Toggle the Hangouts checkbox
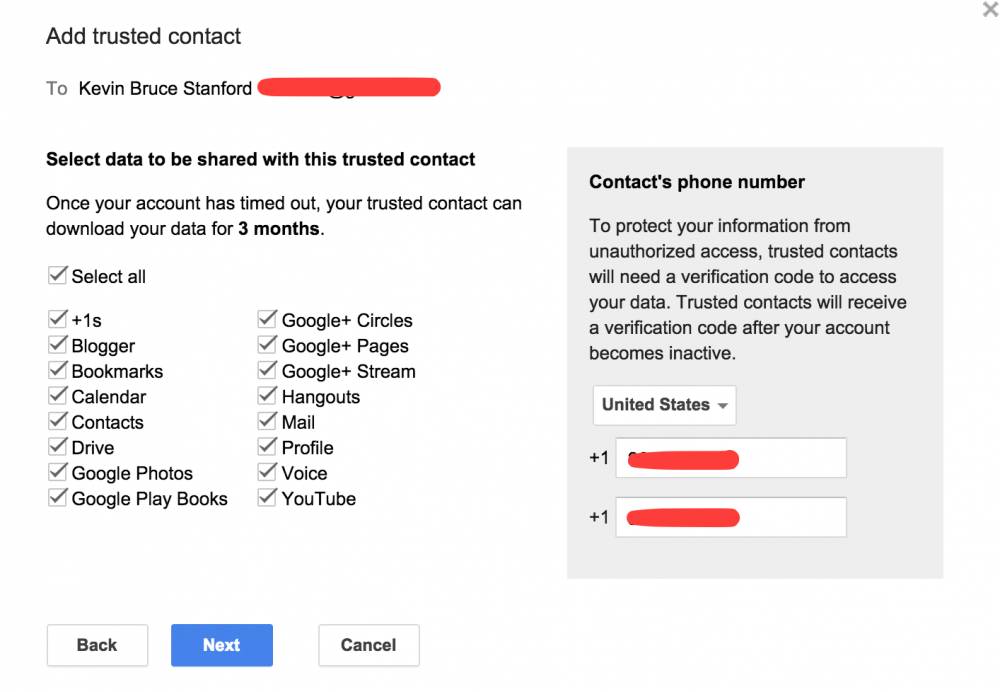 (x=267, y=395)
